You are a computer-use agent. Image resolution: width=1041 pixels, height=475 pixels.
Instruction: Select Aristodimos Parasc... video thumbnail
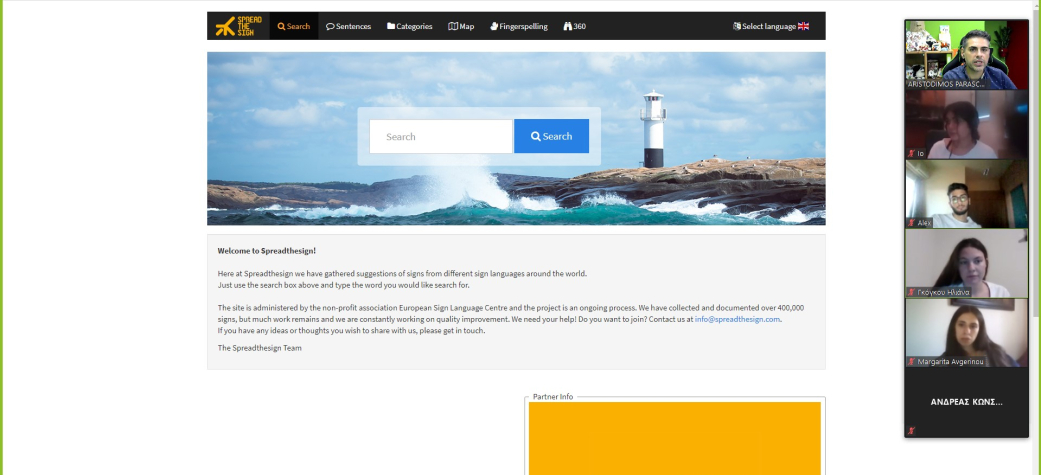coord(966,55)
